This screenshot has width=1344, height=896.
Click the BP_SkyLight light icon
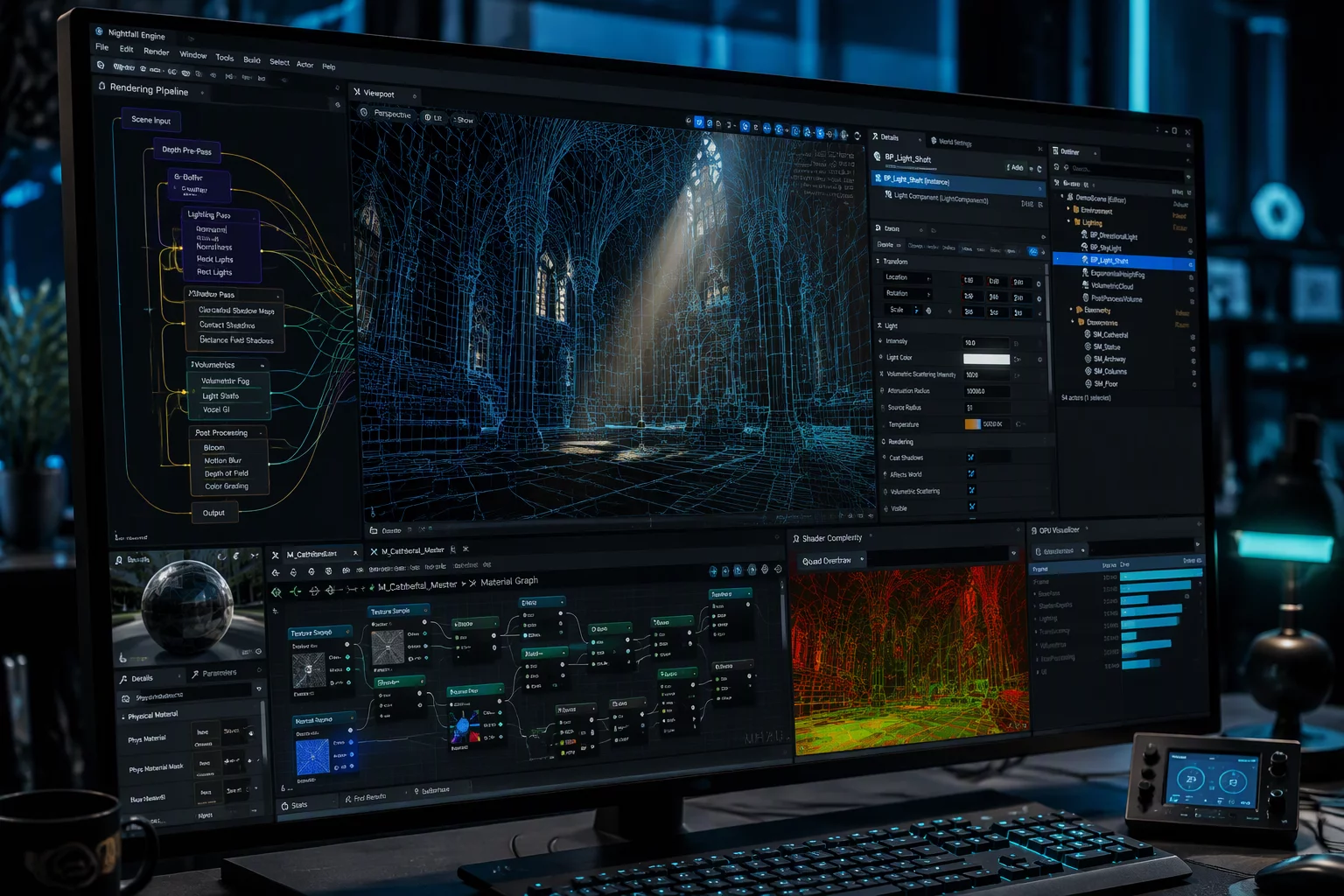tap(1085, 248)
